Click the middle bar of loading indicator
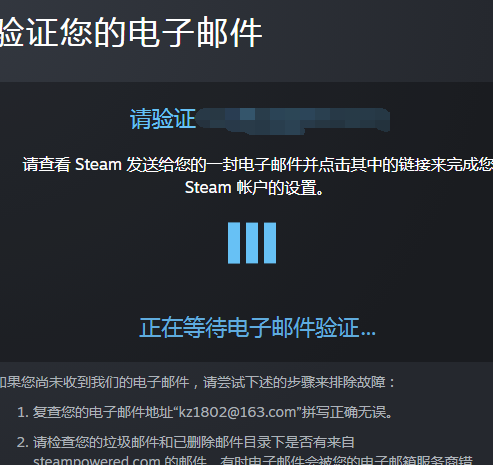Image resolution: width=493 pixels, height=465 pixels. (252, 243)
